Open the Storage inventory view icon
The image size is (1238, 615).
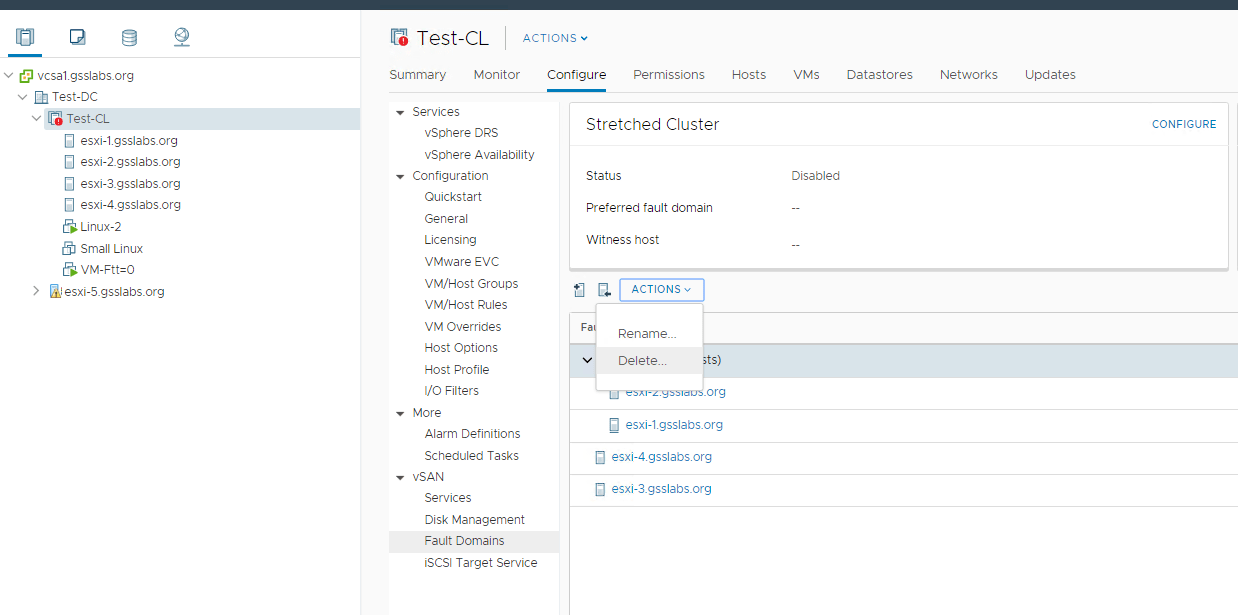click(129, 38)
